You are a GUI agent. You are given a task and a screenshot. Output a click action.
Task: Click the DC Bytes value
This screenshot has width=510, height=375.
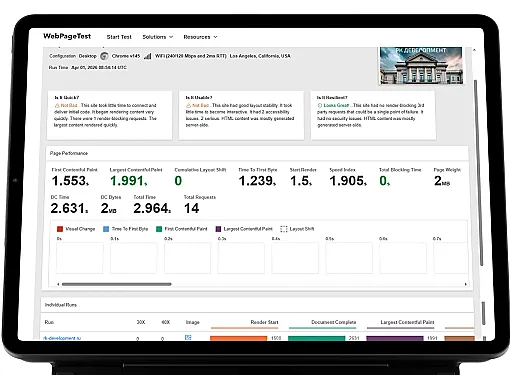109,208
